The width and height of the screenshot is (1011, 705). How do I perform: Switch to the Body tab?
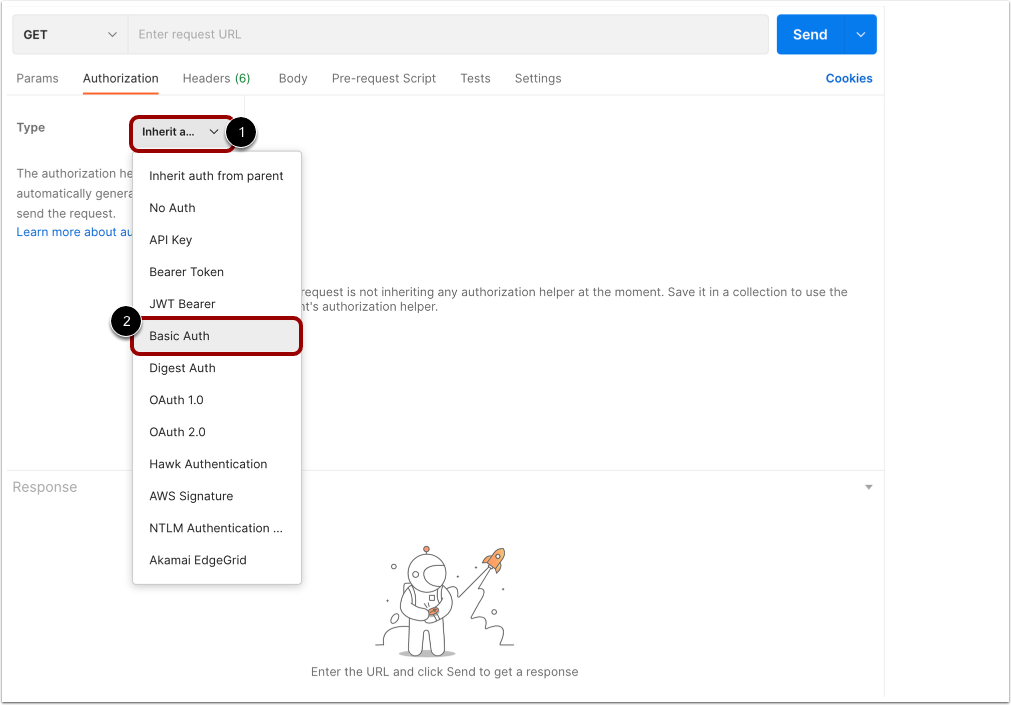click(x=292, y=78)
